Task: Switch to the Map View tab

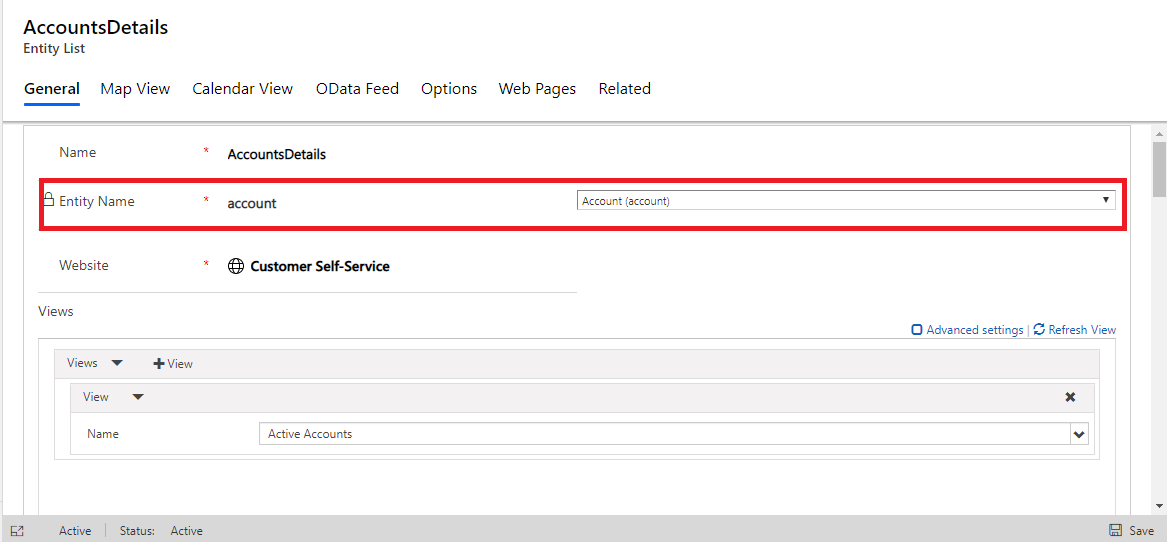Action: [x=135, y=89]
